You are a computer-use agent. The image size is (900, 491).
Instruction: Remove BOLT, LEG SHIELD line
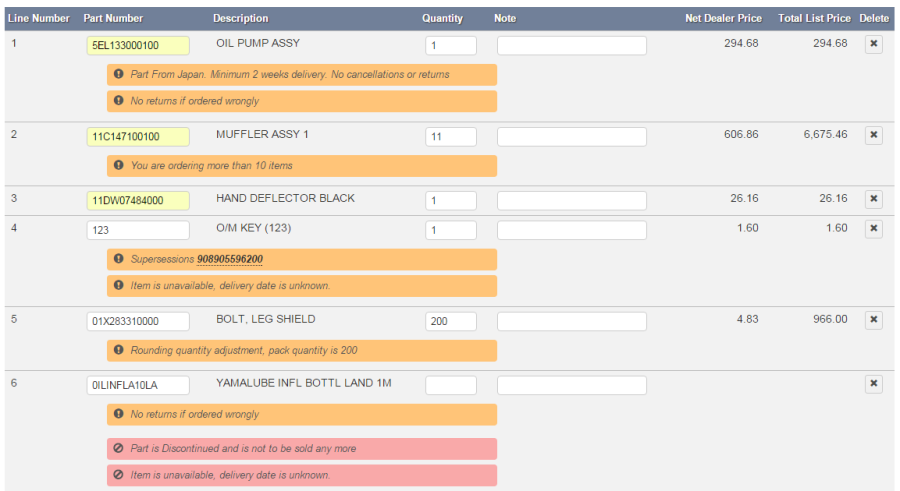tap(874, 320)
